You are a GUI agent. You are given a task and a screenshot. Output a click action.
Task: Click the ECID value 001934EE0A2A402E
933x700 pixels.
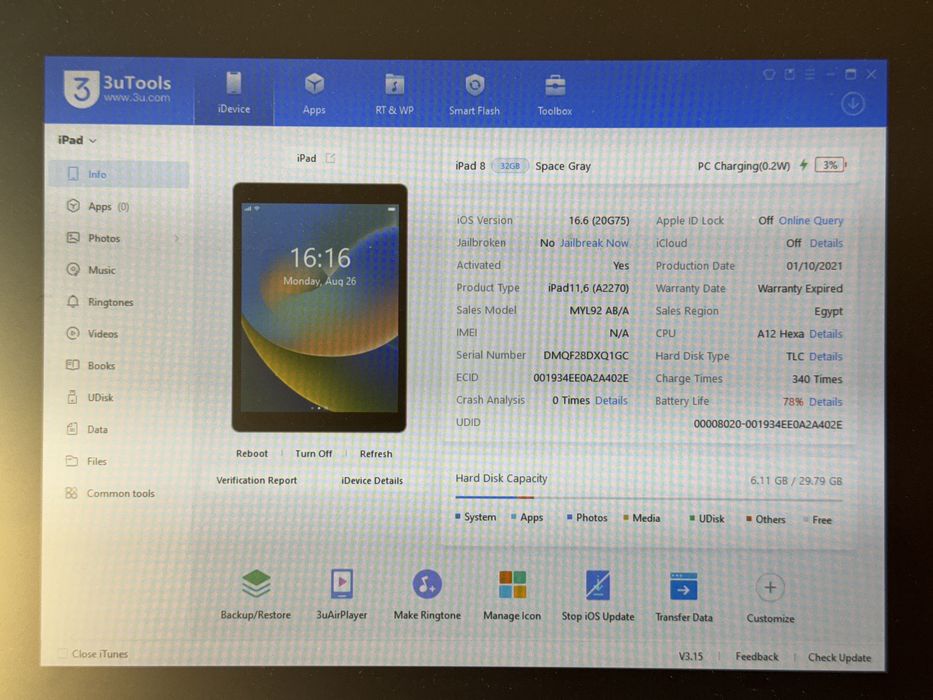pos(581,378)
